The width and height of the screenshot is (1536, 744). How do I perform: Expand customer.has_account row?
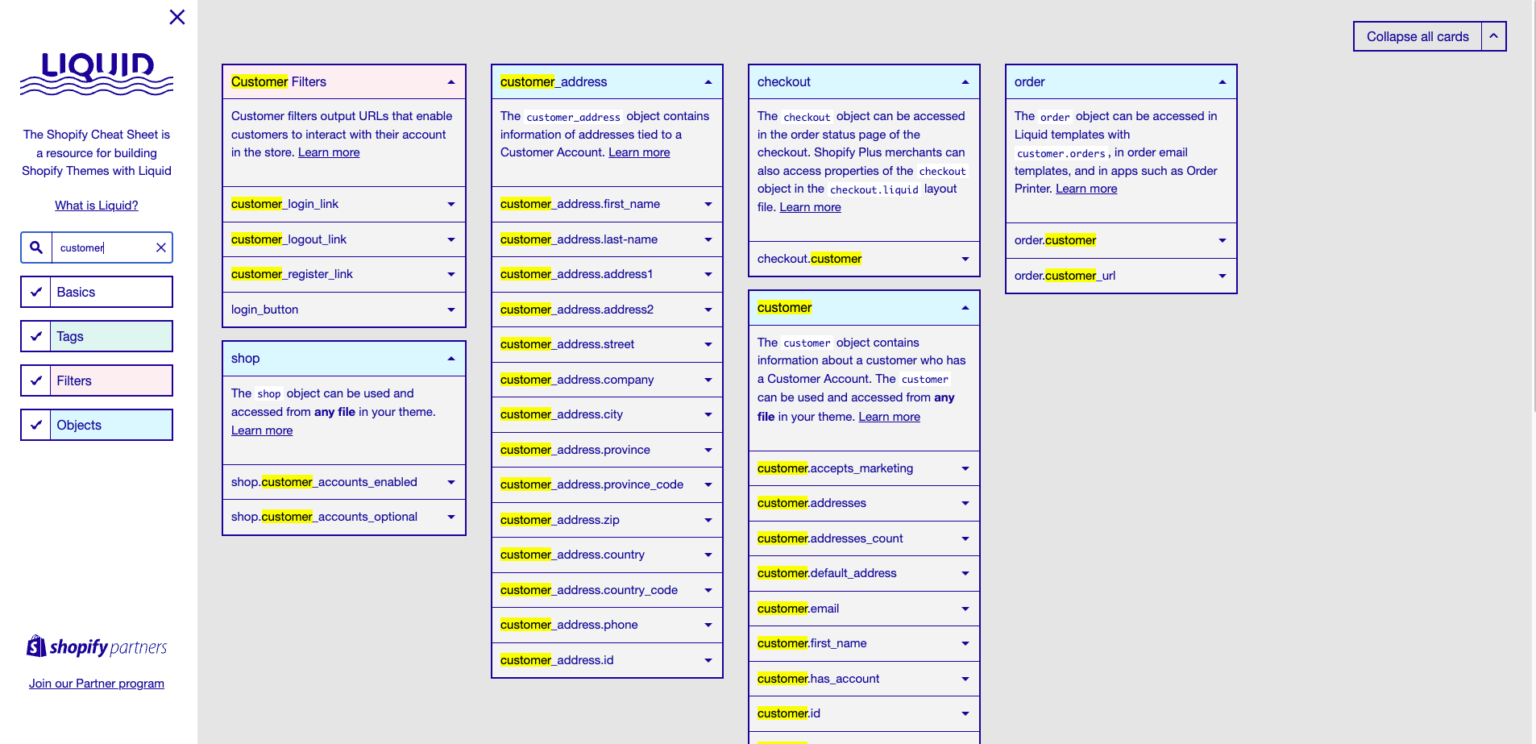click(x=864, y=679)
